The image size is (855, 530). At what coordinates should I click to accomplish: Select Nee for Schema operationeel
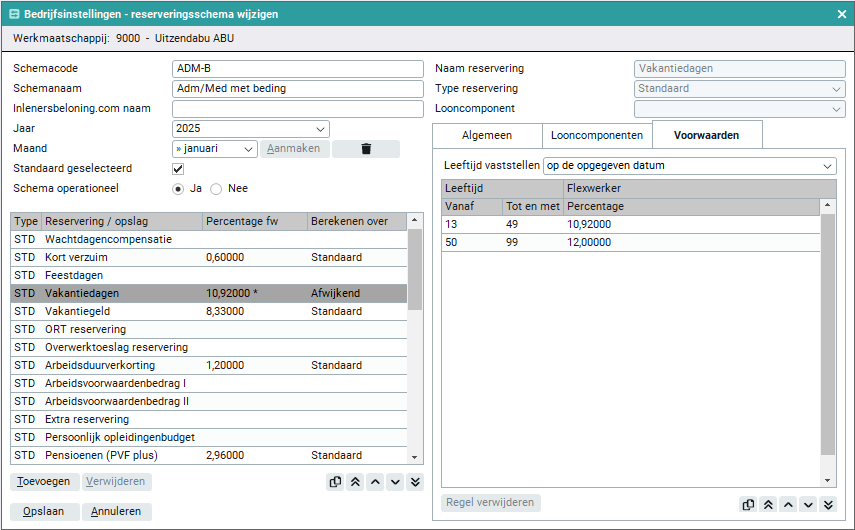(216, 188)
